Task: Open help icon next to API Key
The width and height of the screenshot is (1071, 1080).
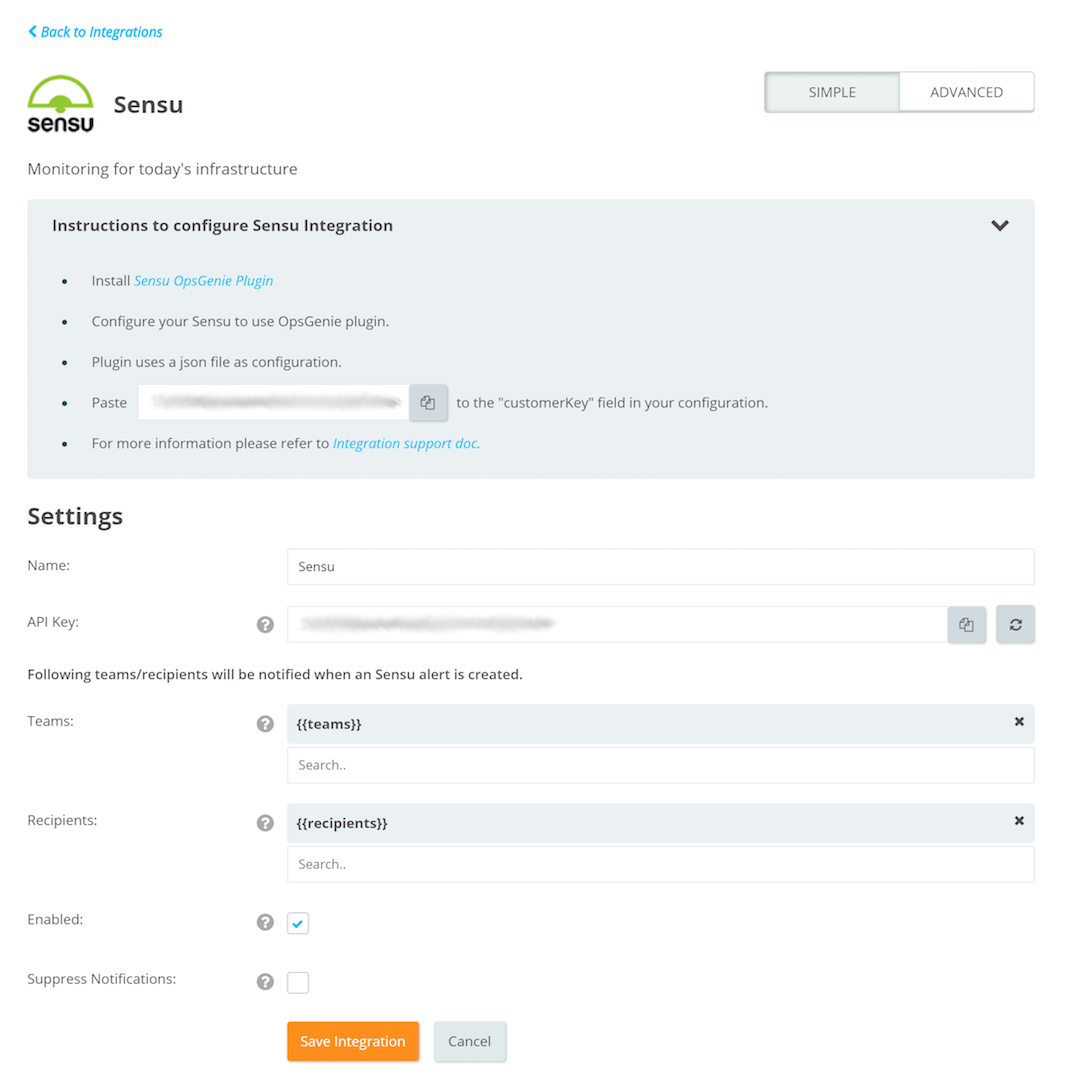Action: click(x=265, y=625)
